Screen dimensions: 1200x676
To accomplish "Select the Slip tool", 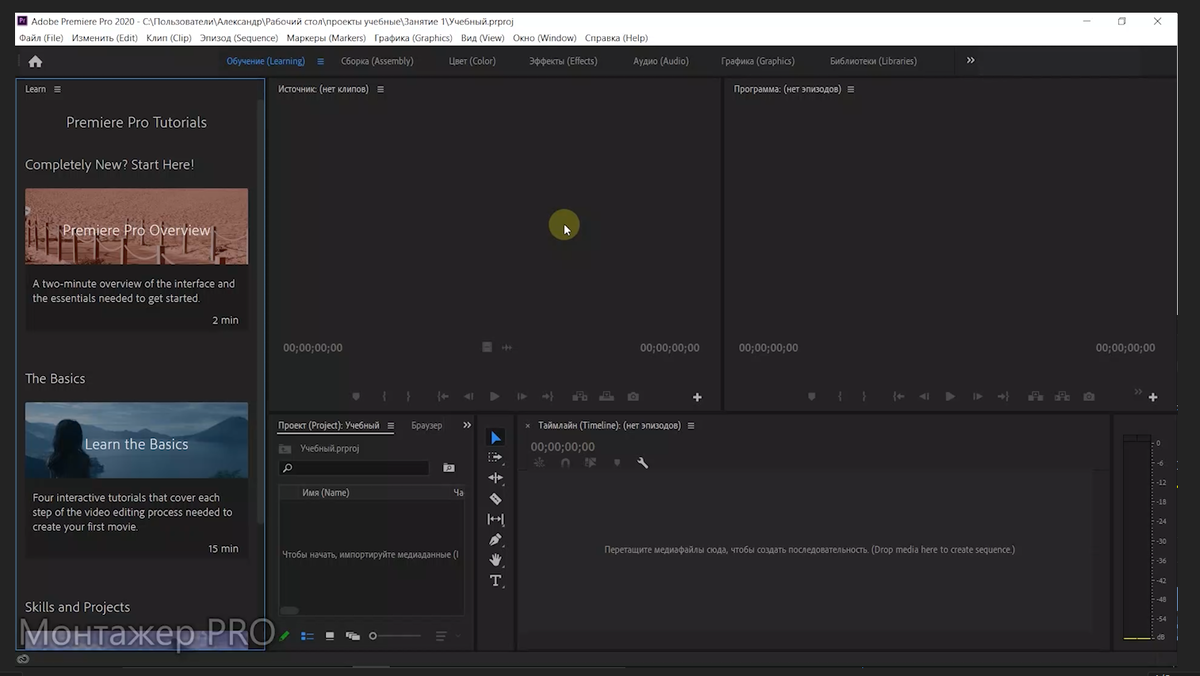I will [496, 519].
